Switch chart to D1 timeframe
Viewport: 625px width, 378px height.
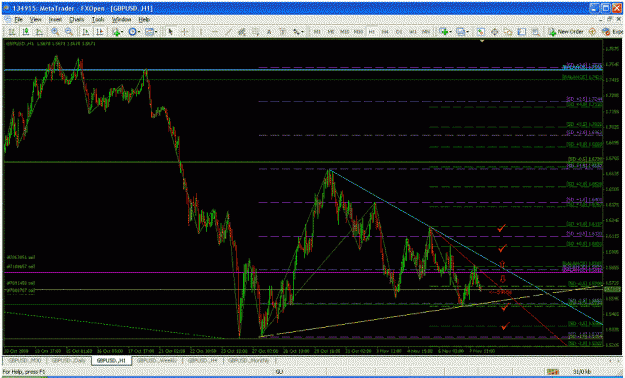point(399,32)
